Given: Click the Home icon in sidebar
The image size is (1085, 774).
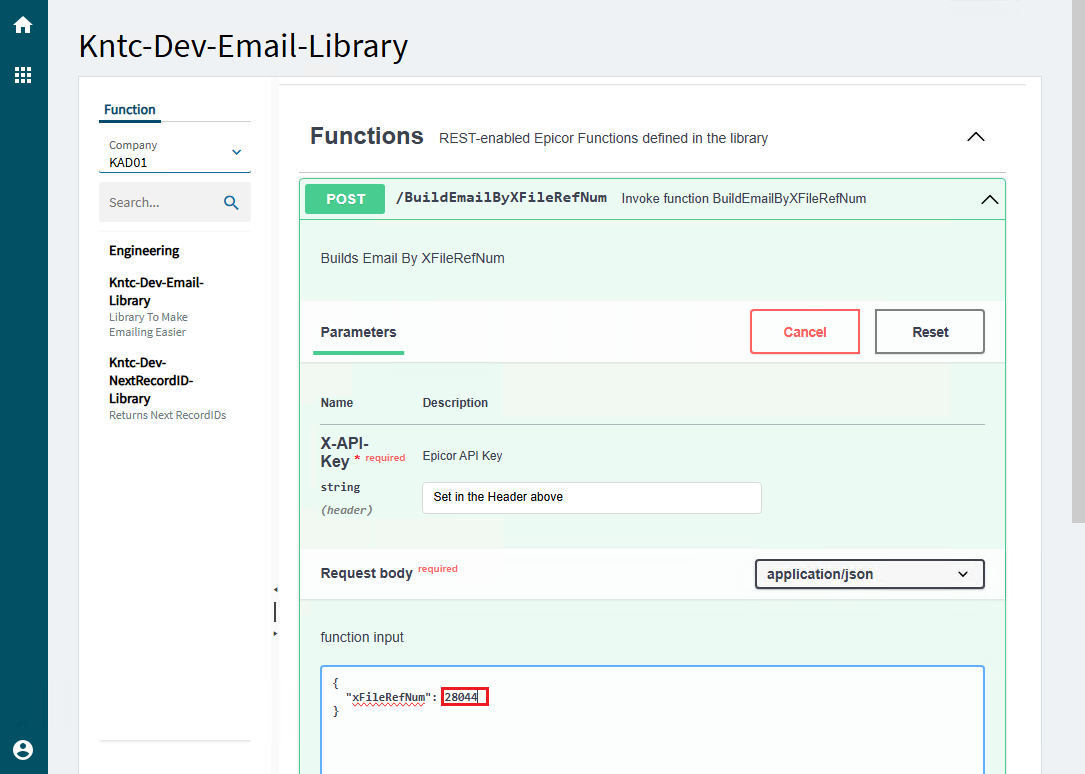Looking at the screenshot, I should pyautogui.click(x=23, y=25).
